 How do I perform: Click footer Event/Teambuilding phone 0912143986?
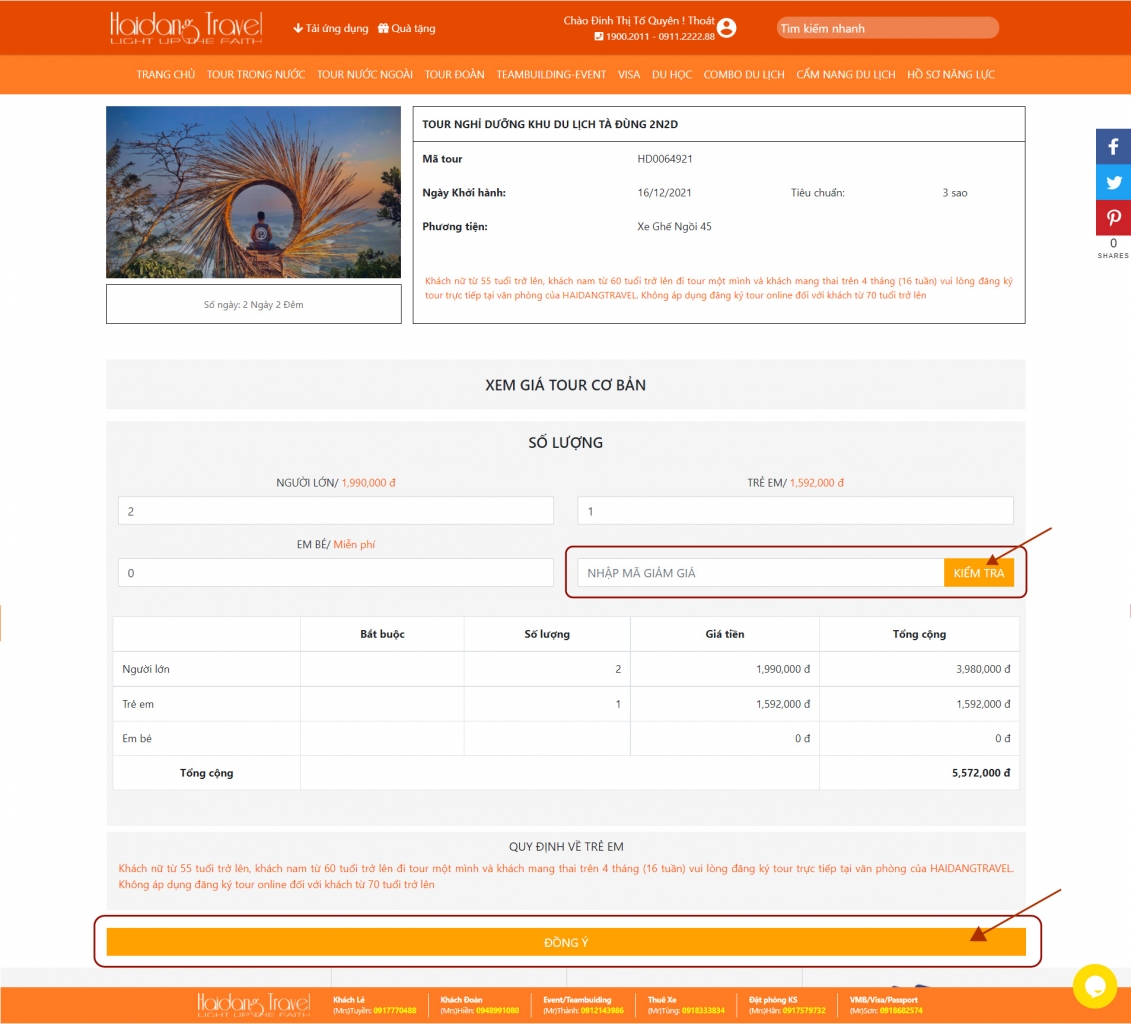click(x=602, y=1010)
